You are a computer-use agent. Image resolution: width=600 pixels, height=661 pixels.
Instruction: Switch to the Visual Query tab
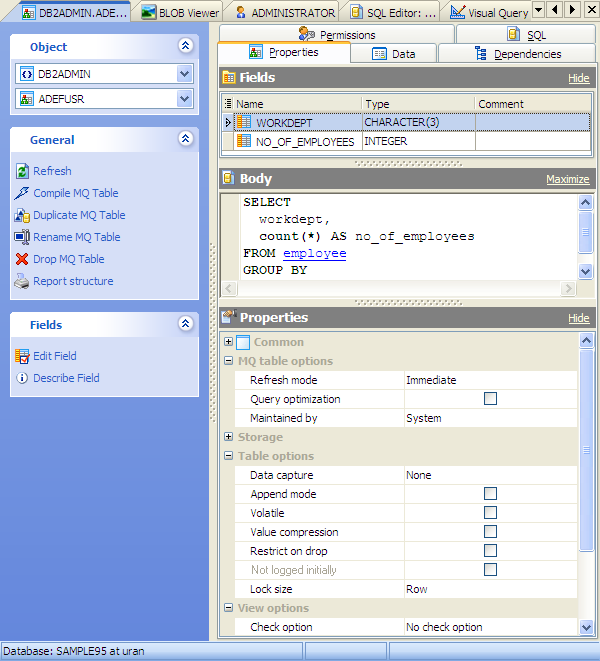pos(489,13)
